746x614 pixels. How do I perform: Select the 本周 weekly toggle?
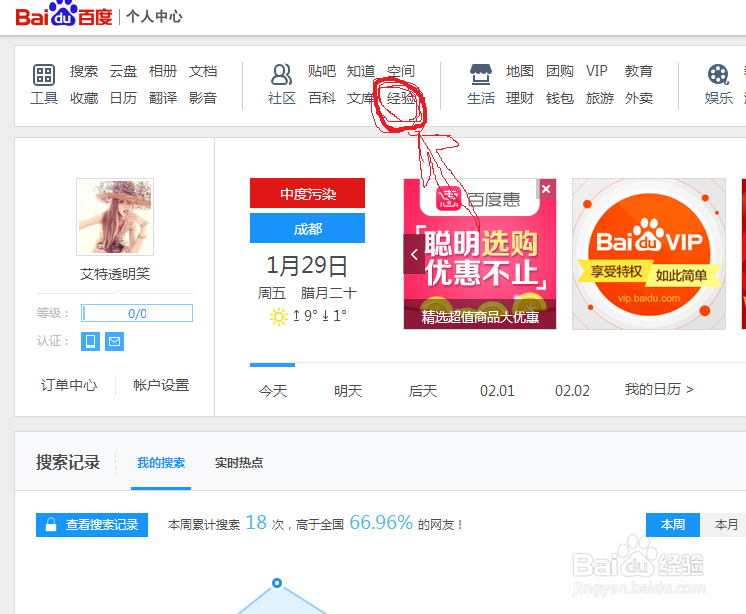673,525
